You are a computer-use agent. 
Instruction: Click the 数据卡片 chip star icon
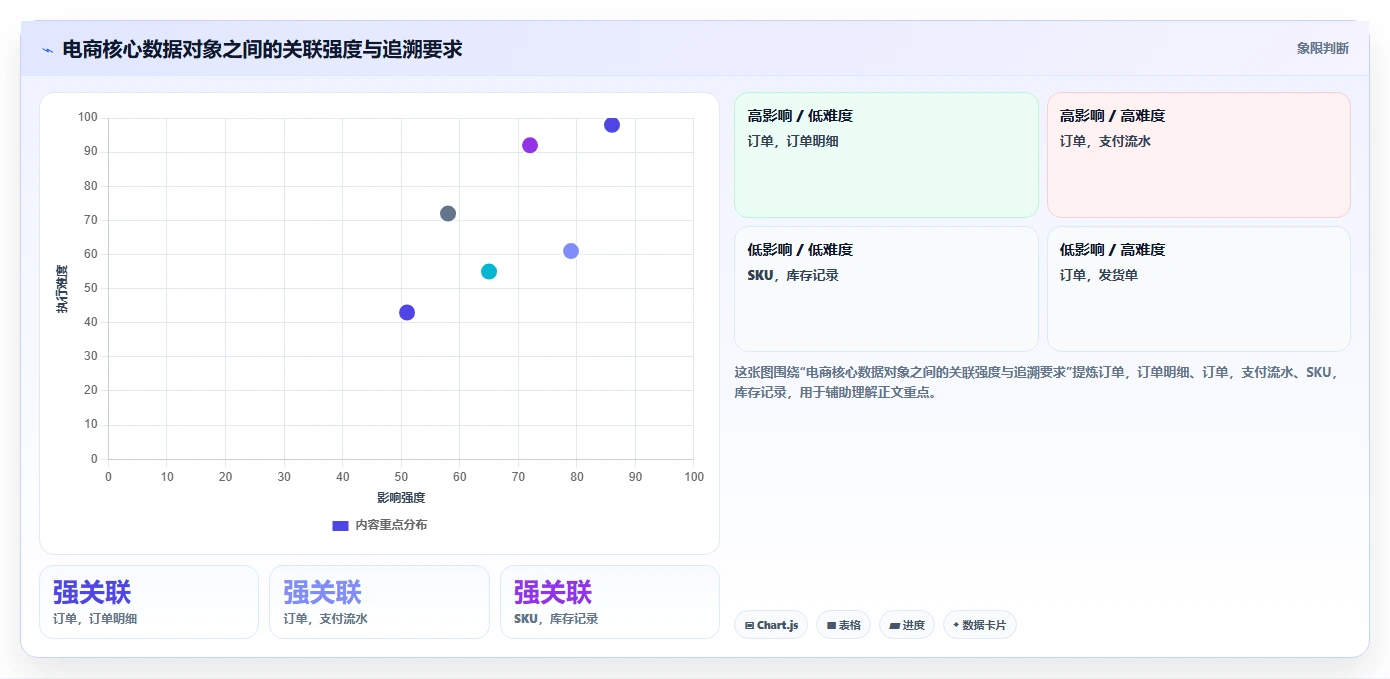(956, 625)
